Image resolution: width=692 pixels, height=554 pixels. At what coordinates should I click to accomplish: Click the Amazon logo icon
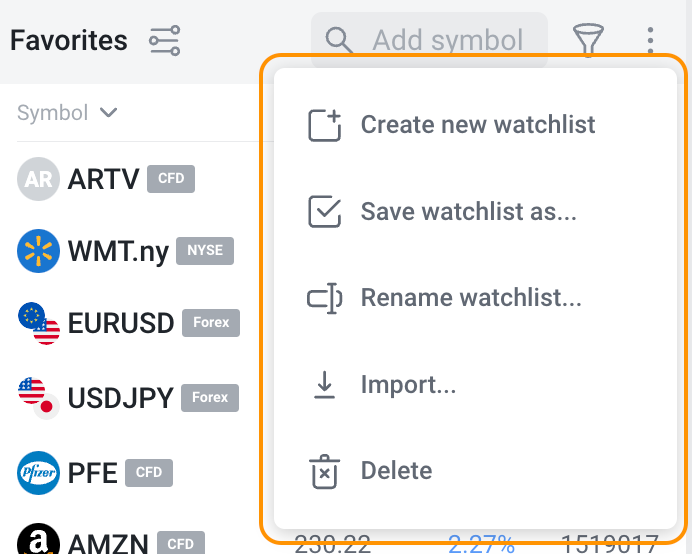click(x=39, y=543)
